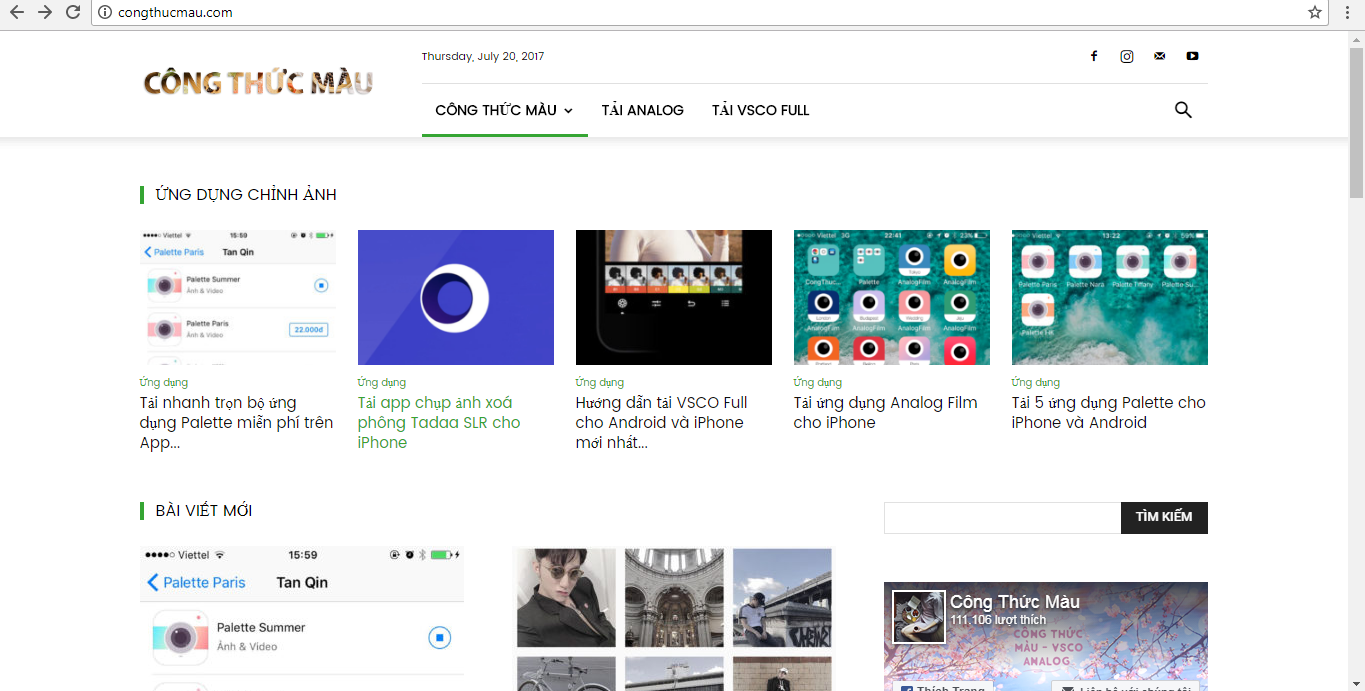This screenshot has height=691, width=1365.
Task: Open article Tải nhanh trọn bộ ứng dụng Palette
Action: click(x=237, y=422)
